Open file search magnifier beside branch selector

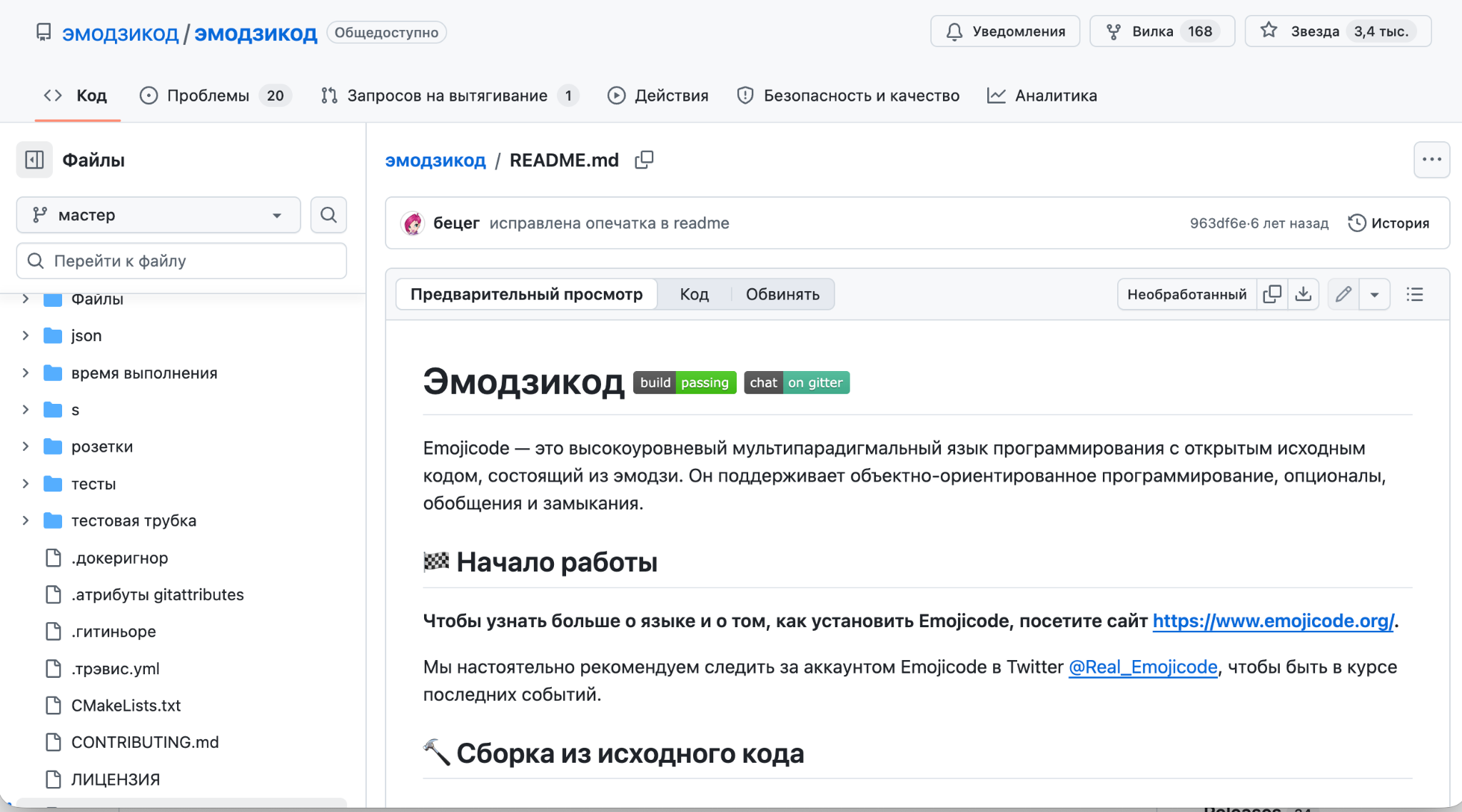pyautogui.click(x=328, y=215)
